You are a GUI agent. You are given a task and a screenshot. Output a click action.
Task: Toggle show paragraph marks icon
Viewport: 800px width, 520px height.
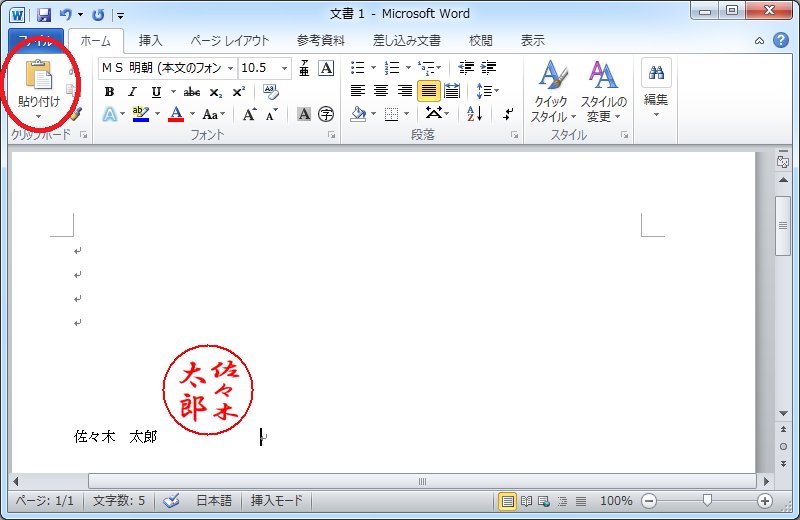508,114
